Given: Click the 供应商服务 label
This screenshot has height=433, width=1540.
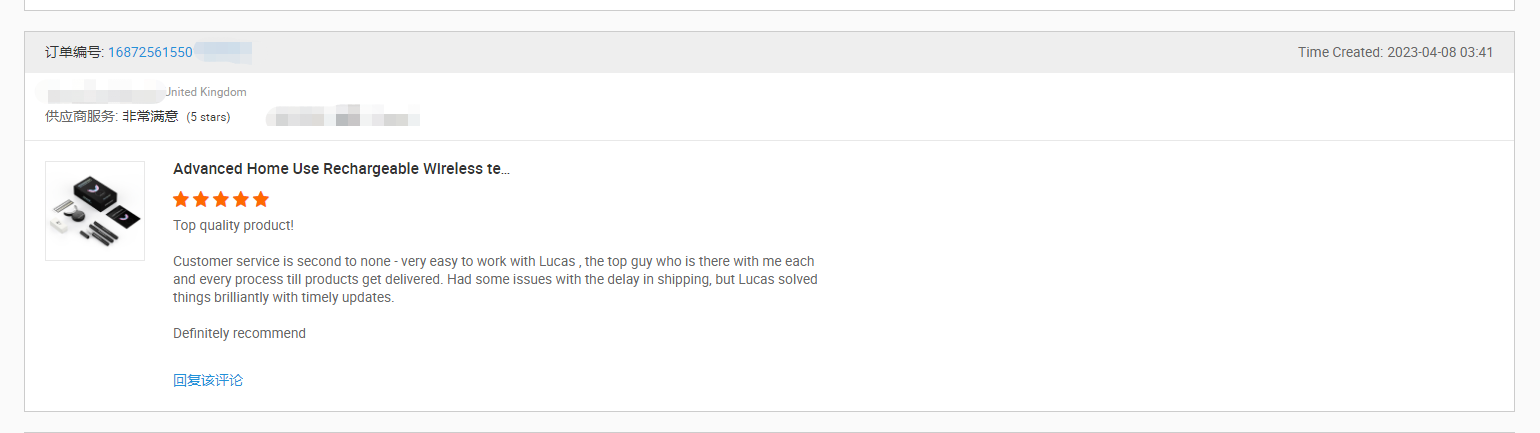Looking at the screenshot, I should [x=82, y=116].
